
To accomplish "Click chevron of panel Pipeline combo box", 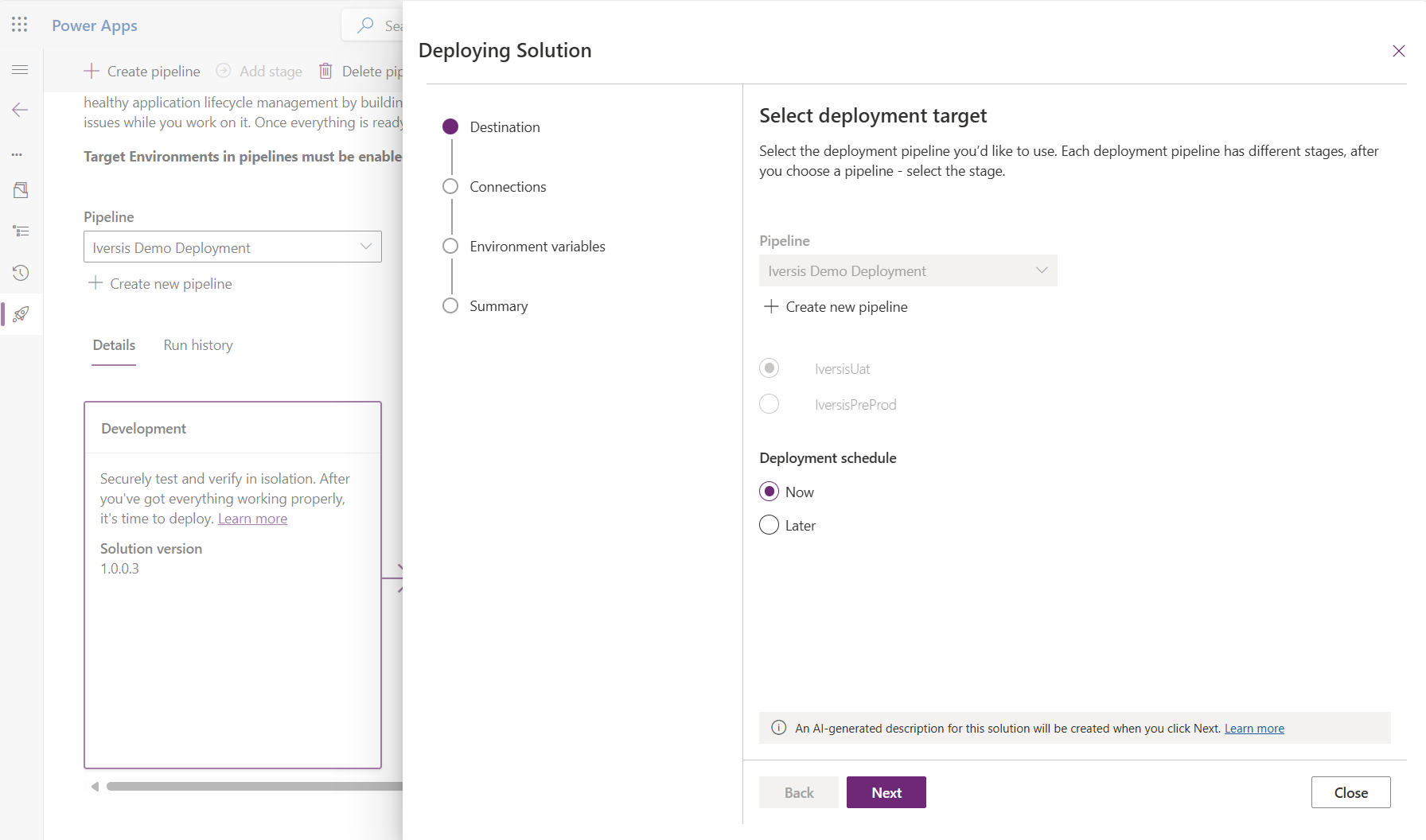I will click(x=1042, y=270).
